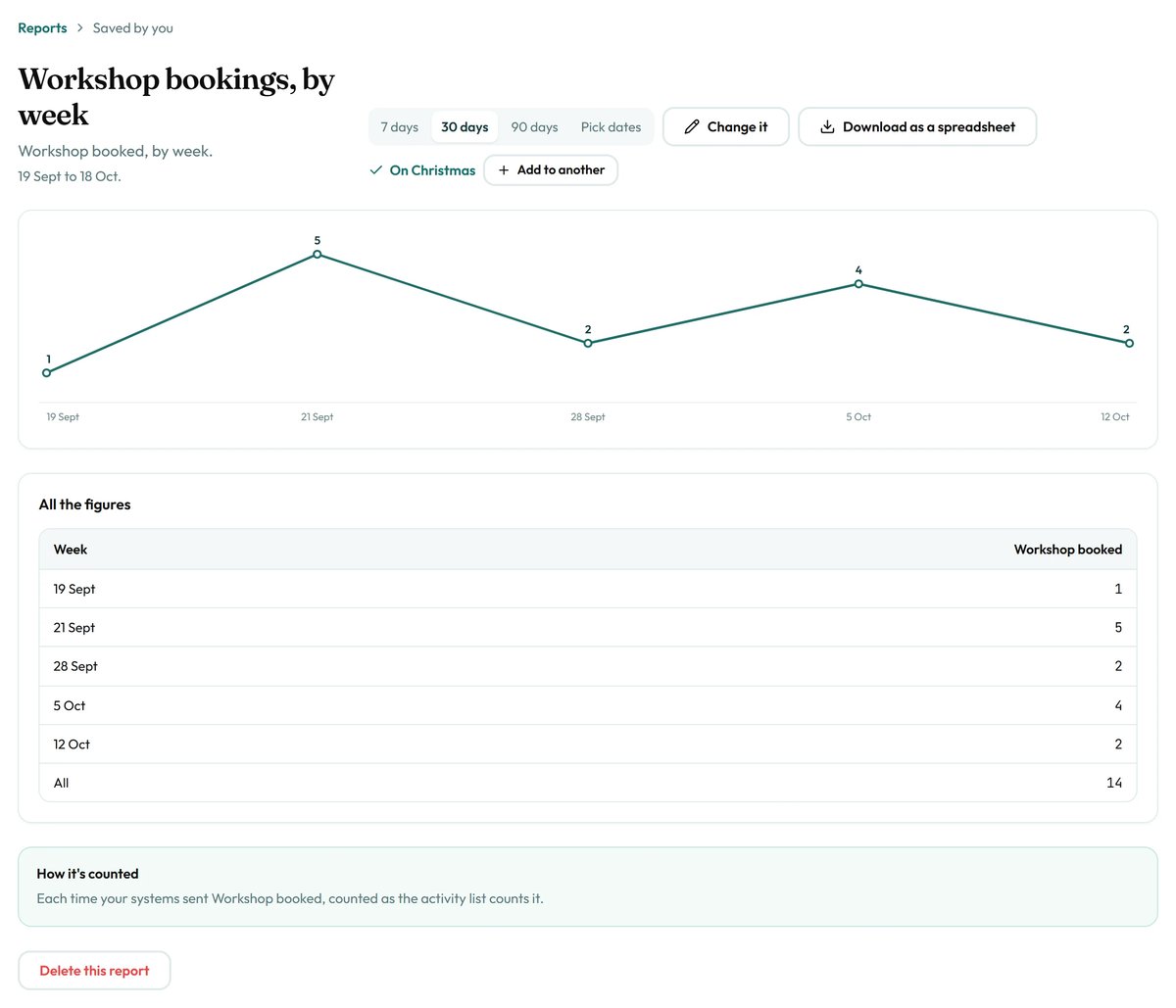Click the breadcrumb chevron separator
The height and width of the screenshot is (1008, 1176).
(x=80, y=28)
